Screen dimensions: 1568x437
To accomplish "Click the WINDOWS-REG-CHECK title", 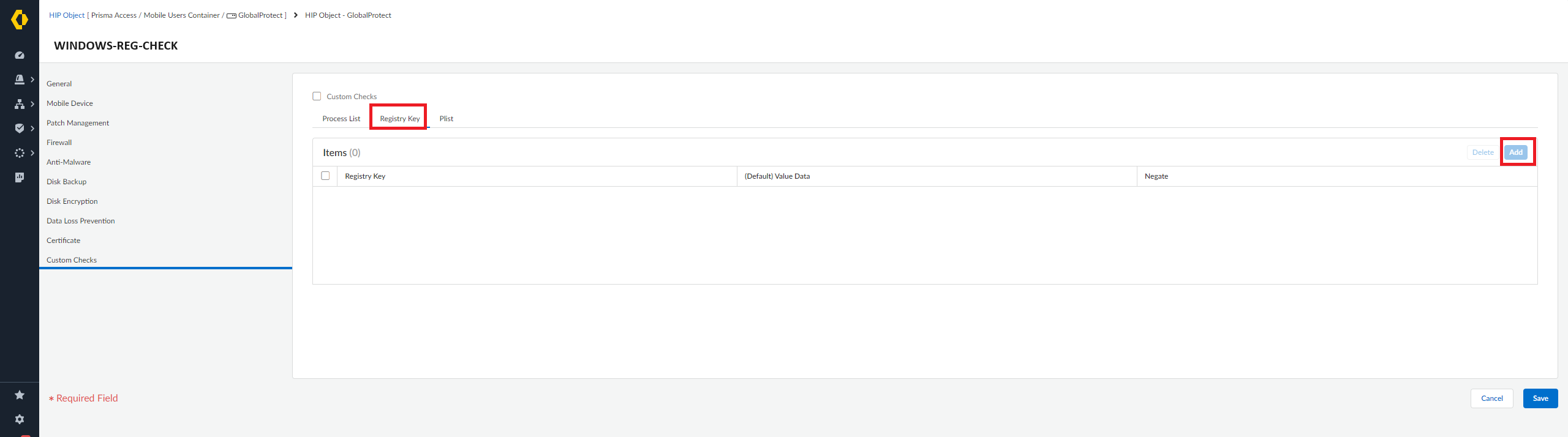I will point(116,46).
